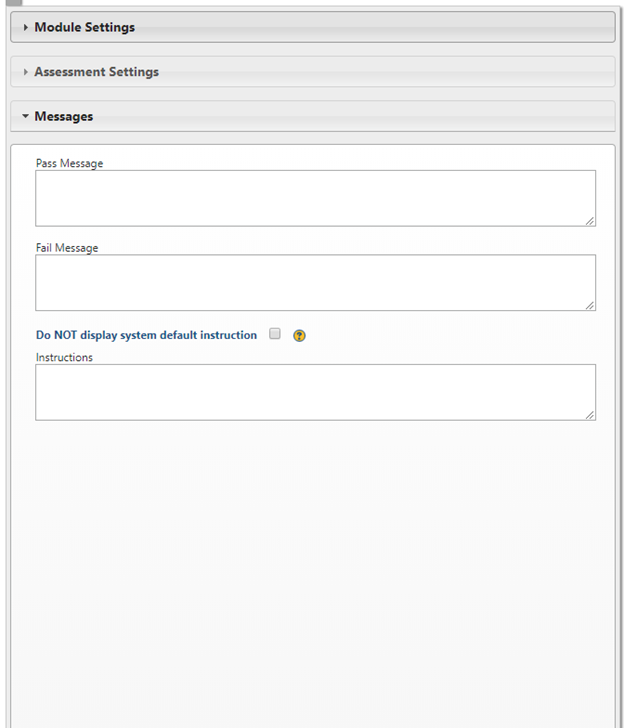Click the 'Instructions' label
Screen dimensions: 624x728
tap(64, 358)
